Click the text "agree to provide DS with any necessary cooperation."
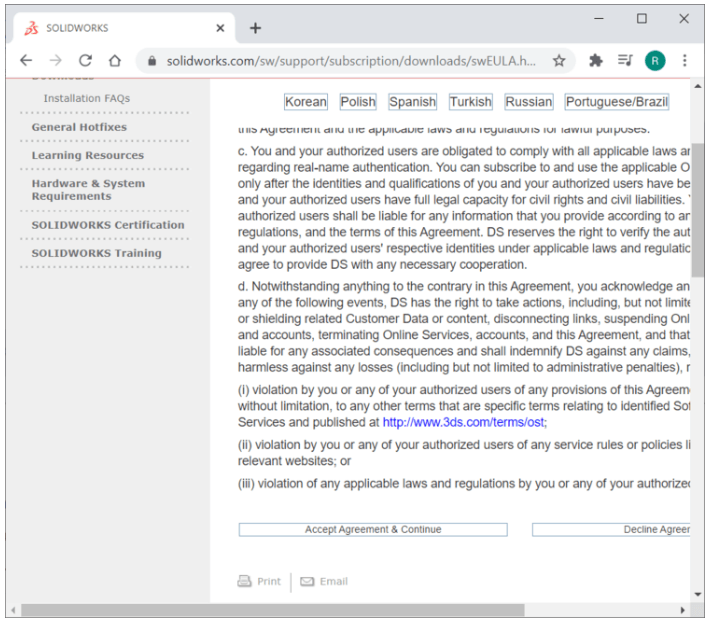The height and width of the screenshot is (623, 709). coord(383,264)
